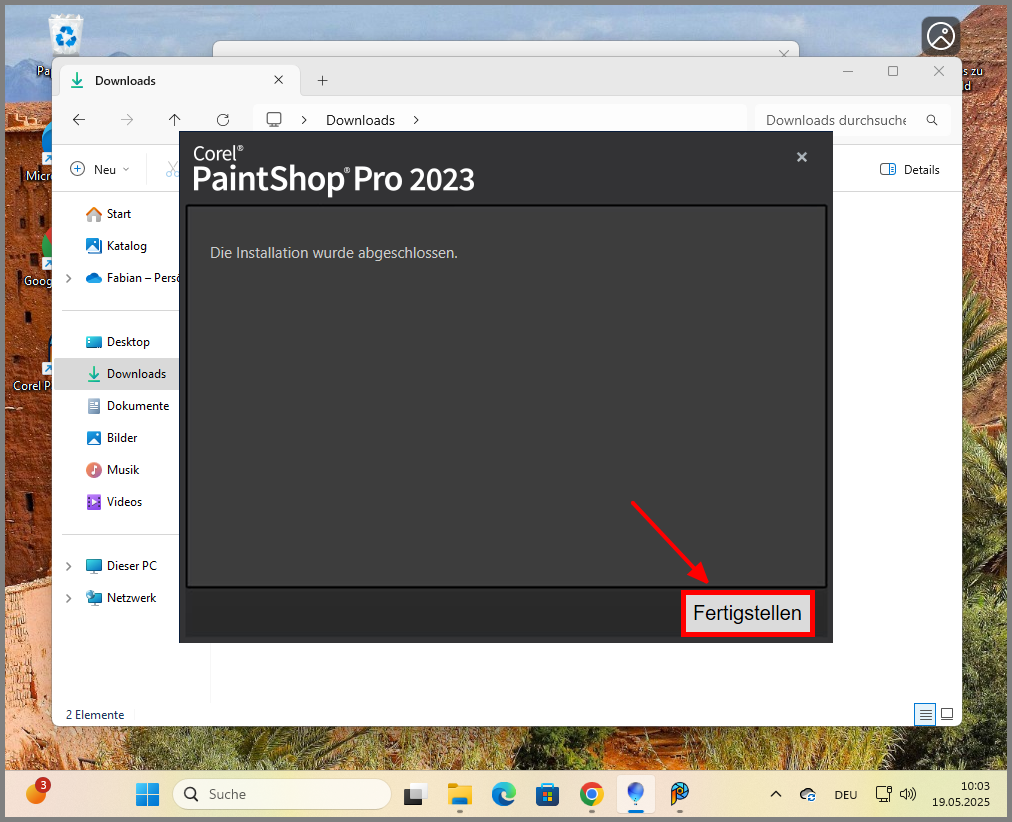Switch to large icons view at the bottom right

pos(946,714)
